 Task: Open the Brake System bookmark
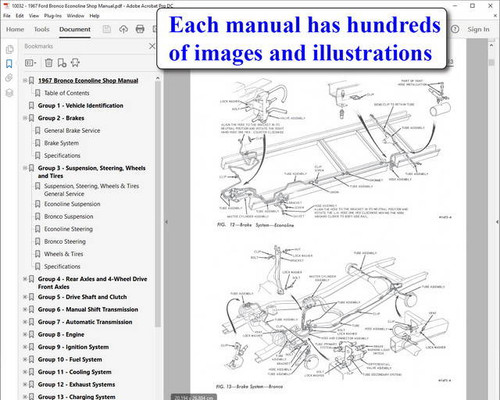point(62,143)
